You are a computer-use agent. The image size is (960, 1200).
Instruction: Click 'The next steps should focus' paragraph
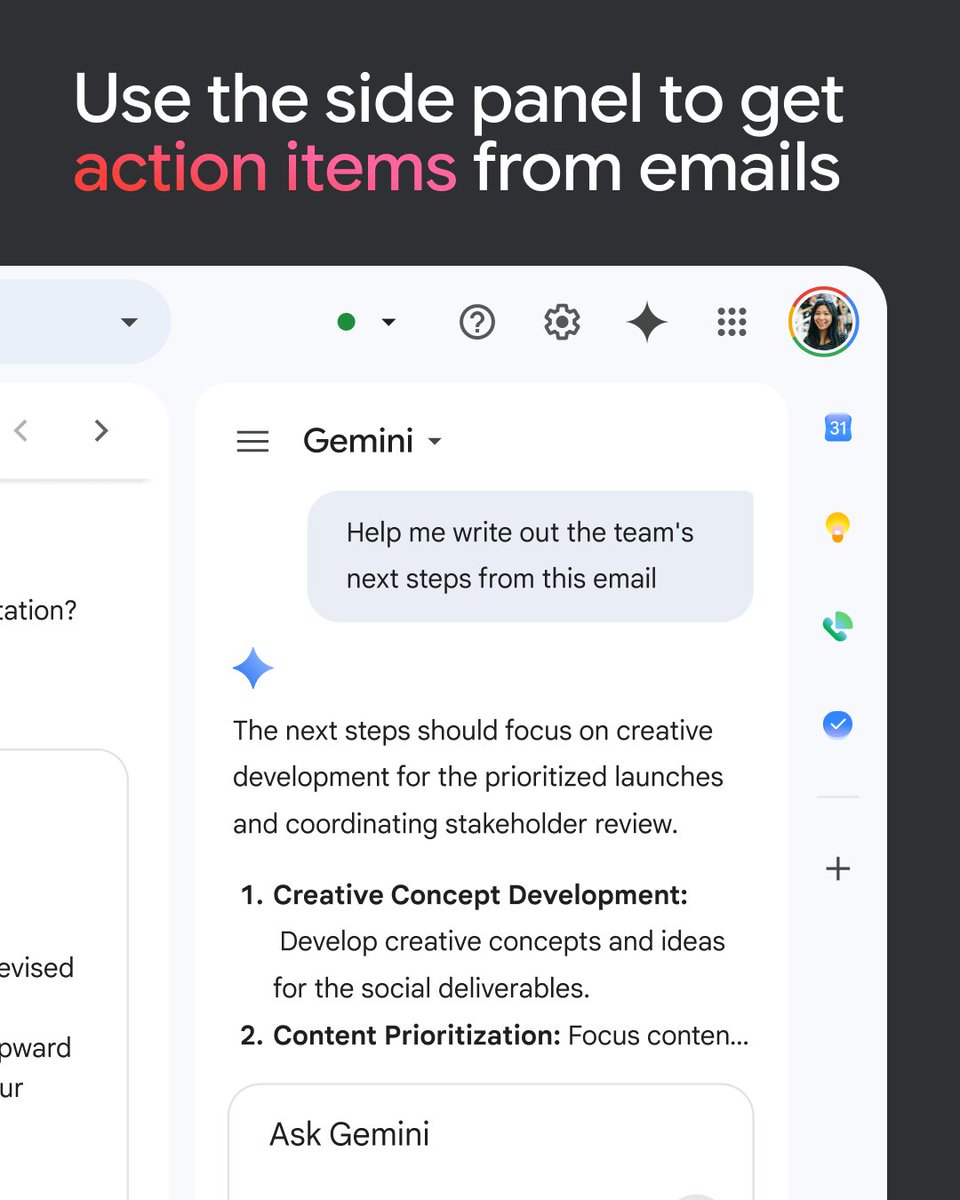click(479, 777)
